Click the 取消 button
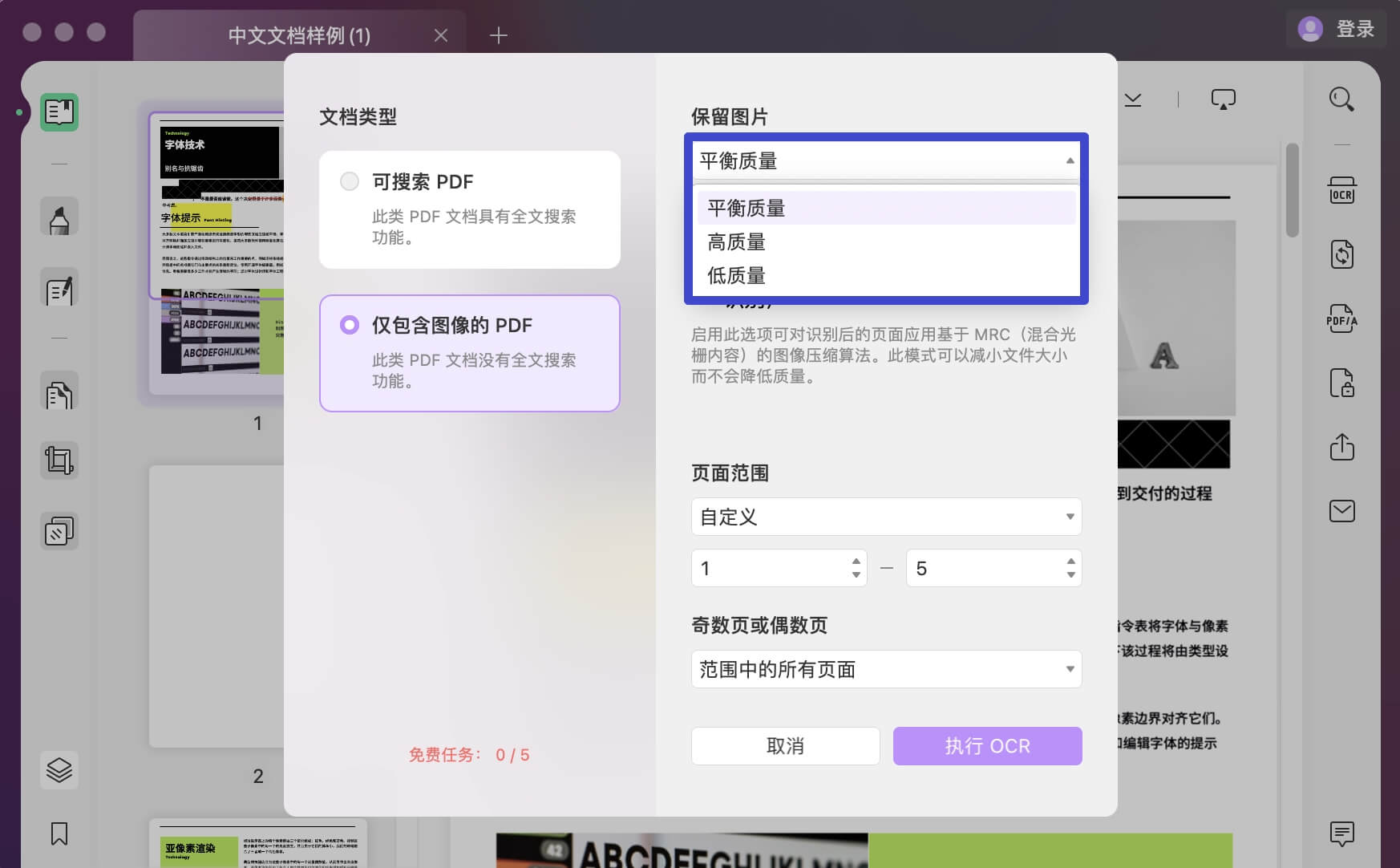The width and height of the screenshot is (1400, 868). click(785, 746)
